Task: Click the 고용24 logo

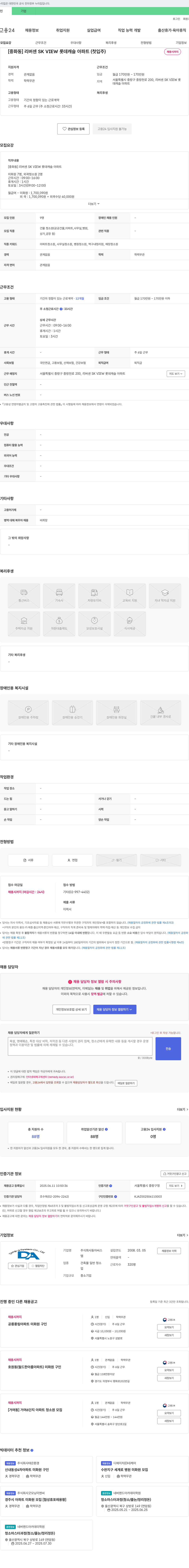Action: [x=7, y=31]
